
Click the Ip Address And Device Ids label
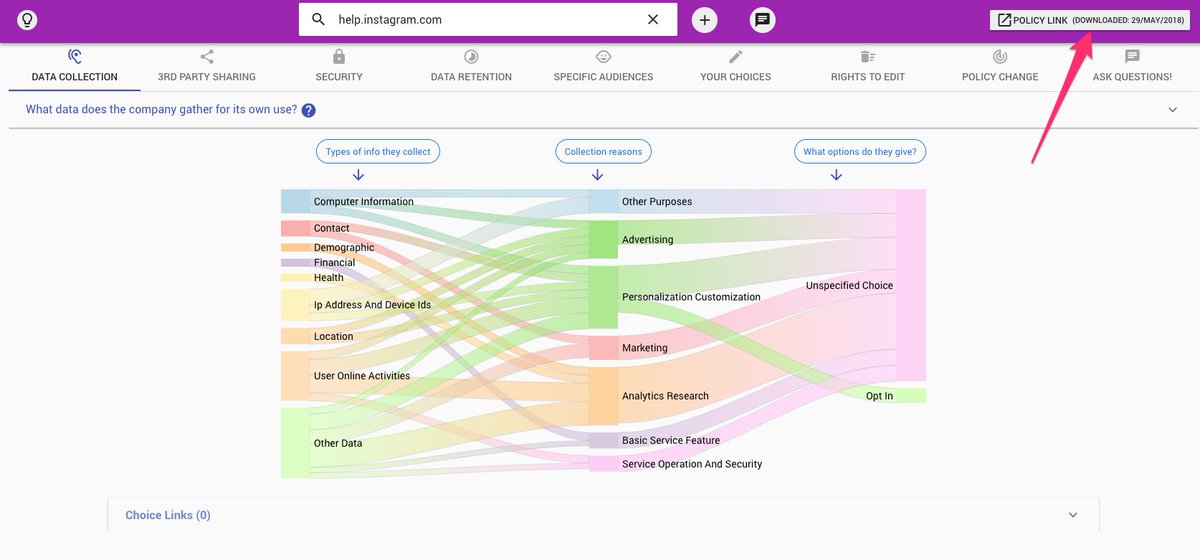(x=372, y=305)
